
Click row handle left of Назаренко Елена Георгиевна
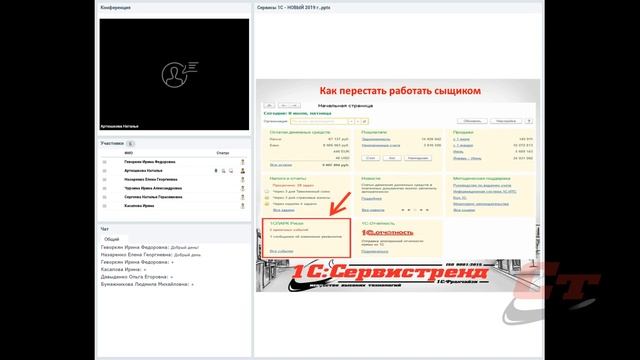(x=104, y=180)
